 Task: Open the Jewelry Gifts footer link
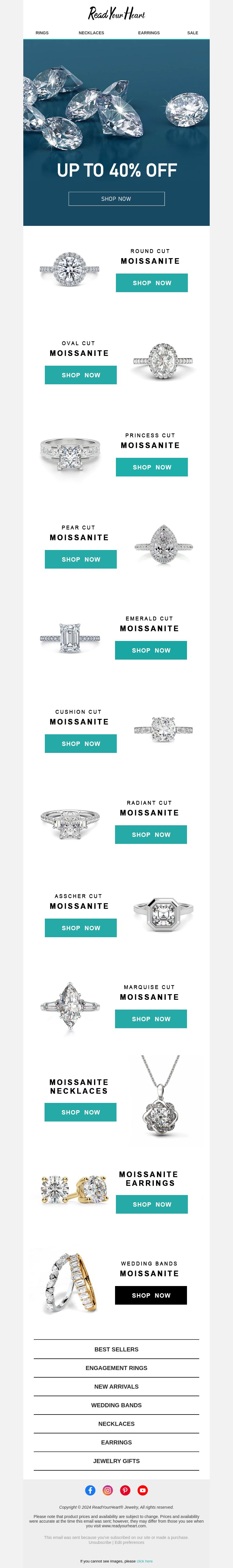pos(116,1460)
